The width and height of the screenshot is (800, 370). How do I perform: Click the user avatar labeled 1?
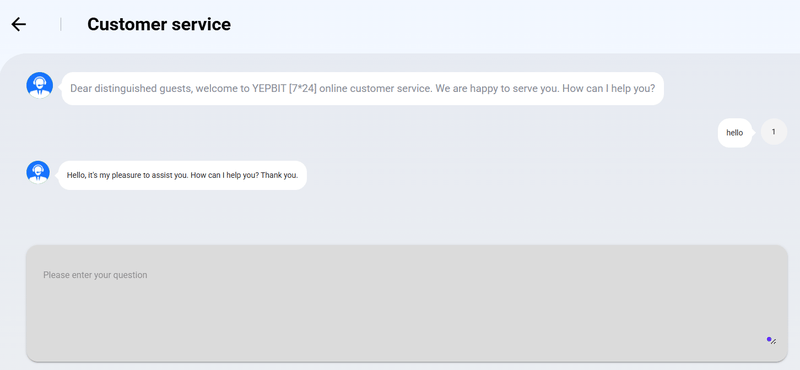click(x=773, y=132)
